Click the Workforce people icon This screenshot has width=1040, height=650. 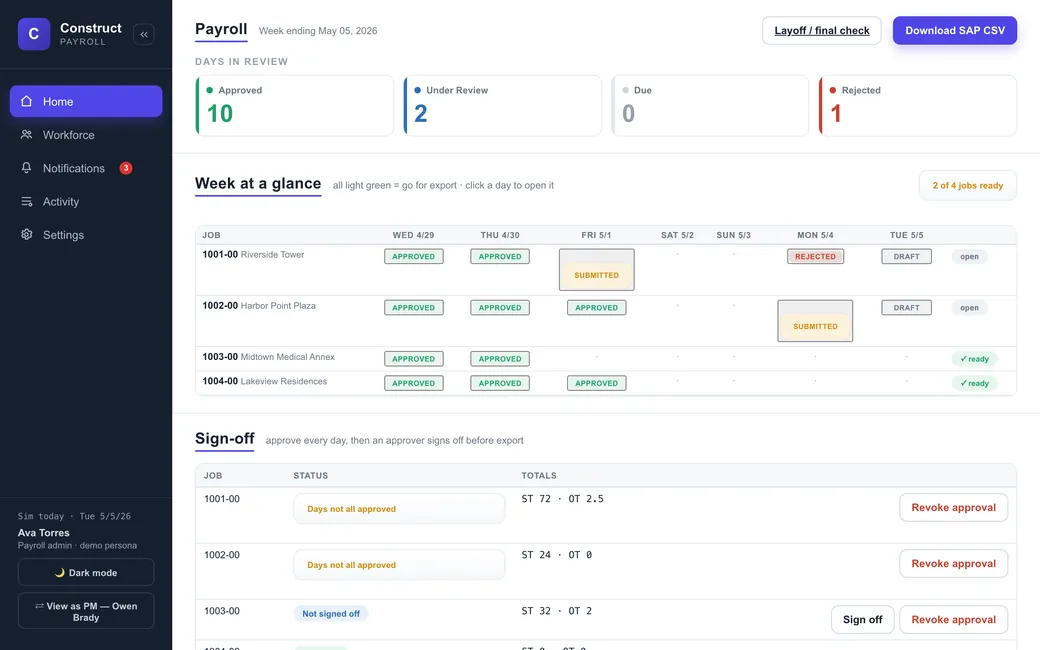(x=27, y=135)
